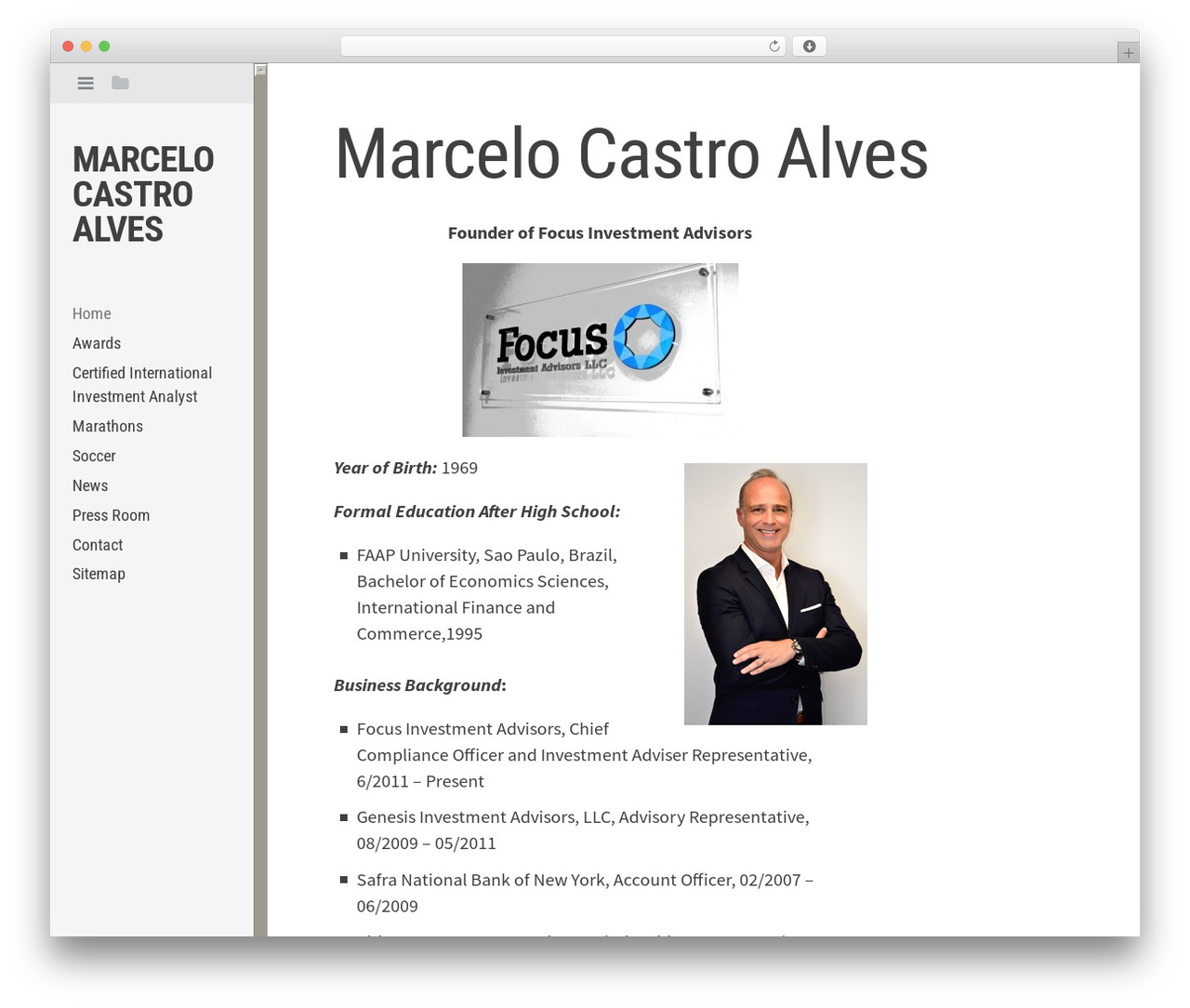1190x1008 pixels.
Task: Click 'Founder of Focus Investment Advisors' text
Action: point(600,232)
